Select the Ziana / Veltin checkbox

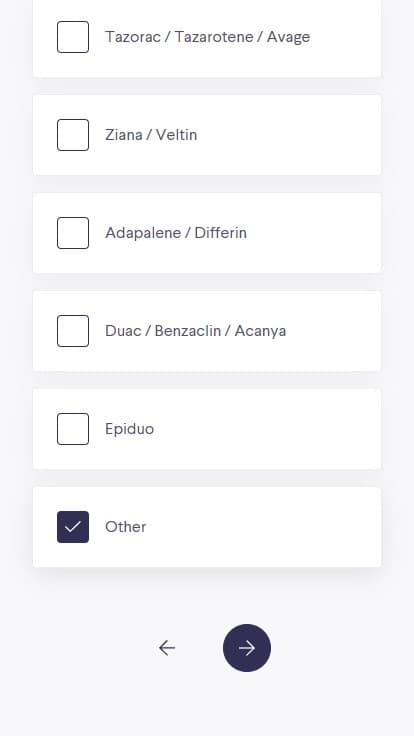click(x=73, y=135)
